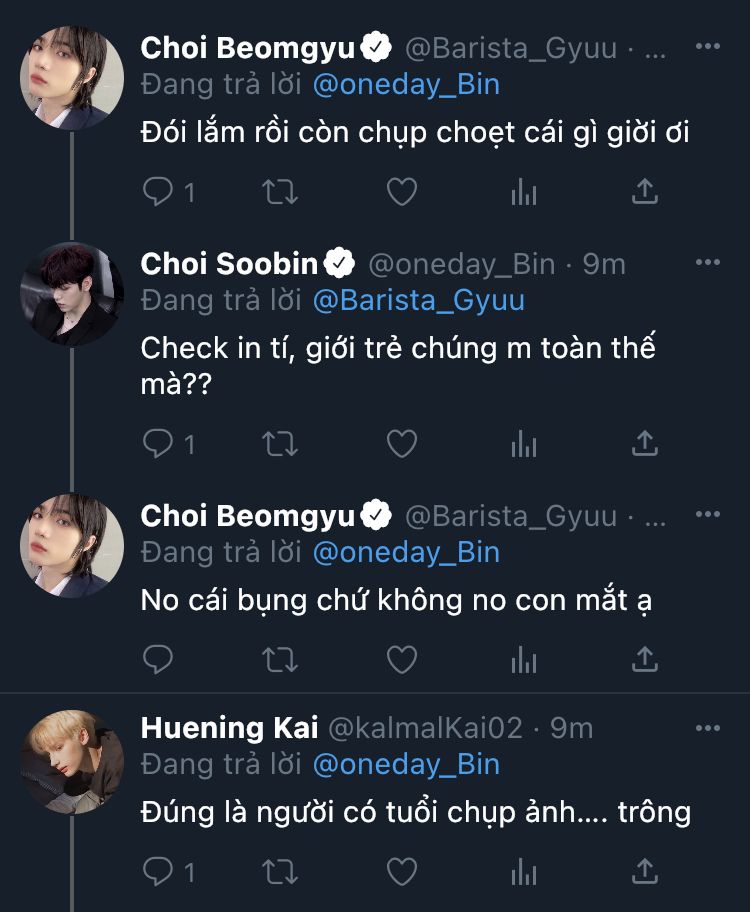The image size is (750, 912).
Task: Reply to Beomgyu's 'No cái bụng' tweet
Action: pyautogui.click(x=158, y=659)
